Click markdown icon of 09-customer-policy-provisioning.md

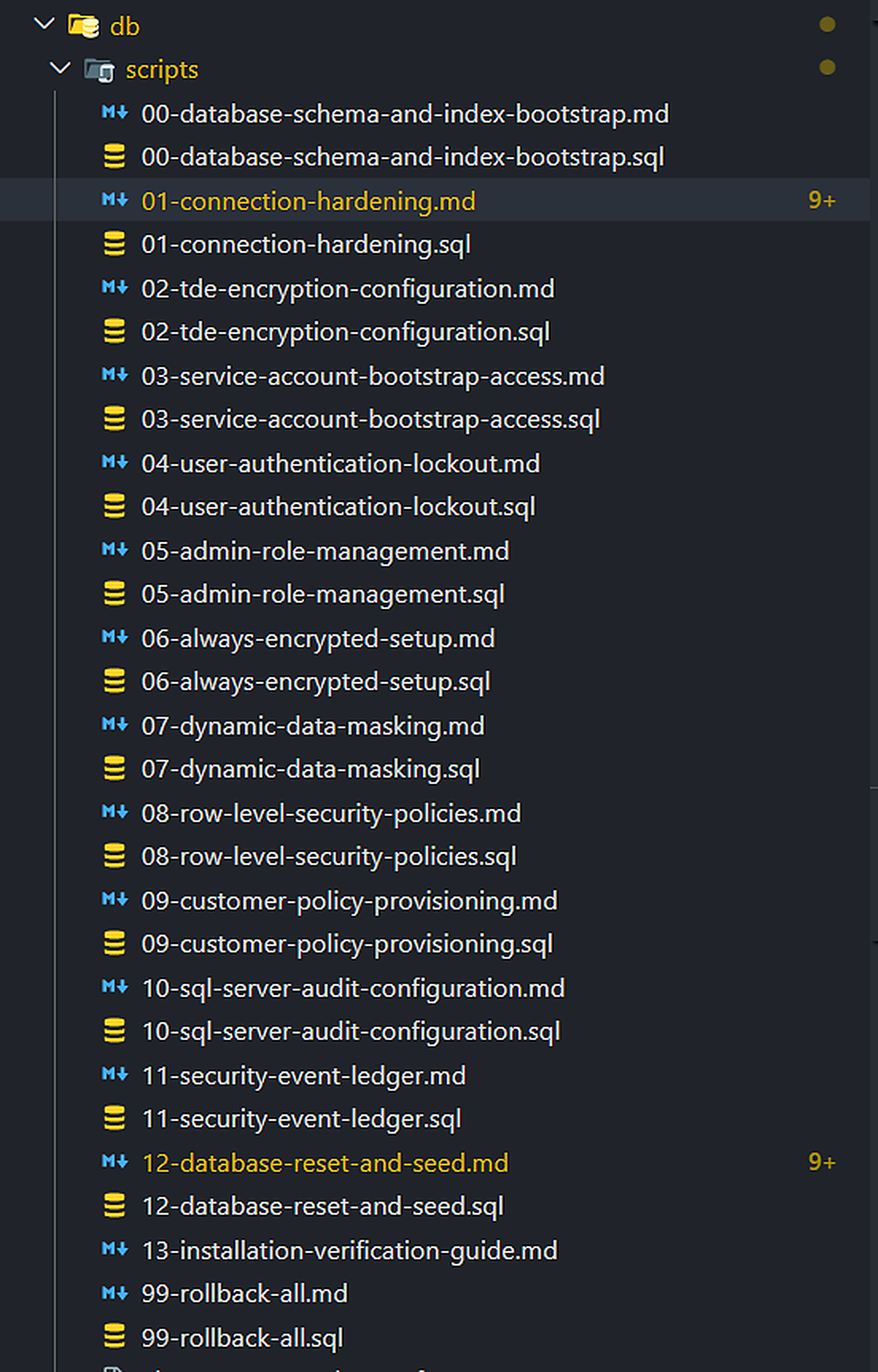[x=115, y=899]
